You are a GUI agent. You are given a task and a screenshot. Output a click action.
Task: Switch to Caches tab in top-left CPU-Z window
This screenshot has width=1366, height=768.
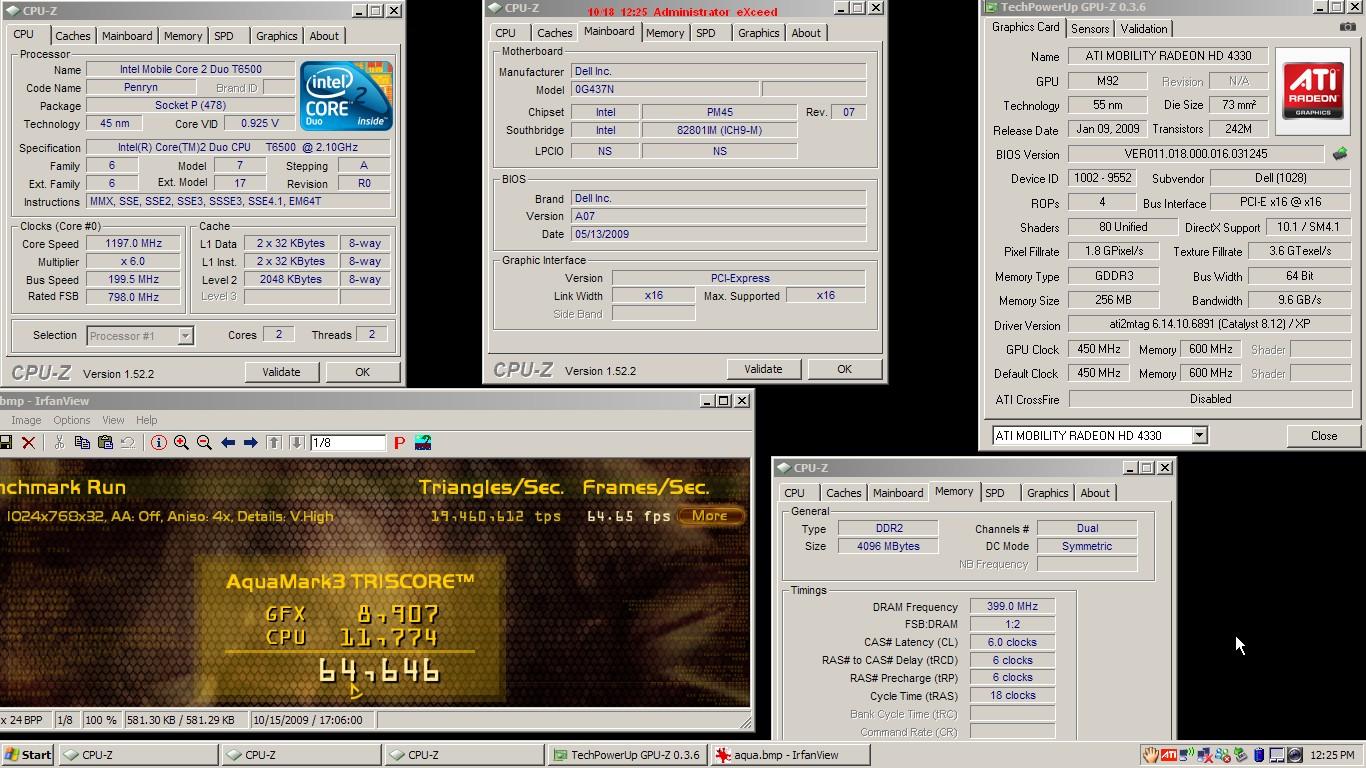(x=72, y=36)
